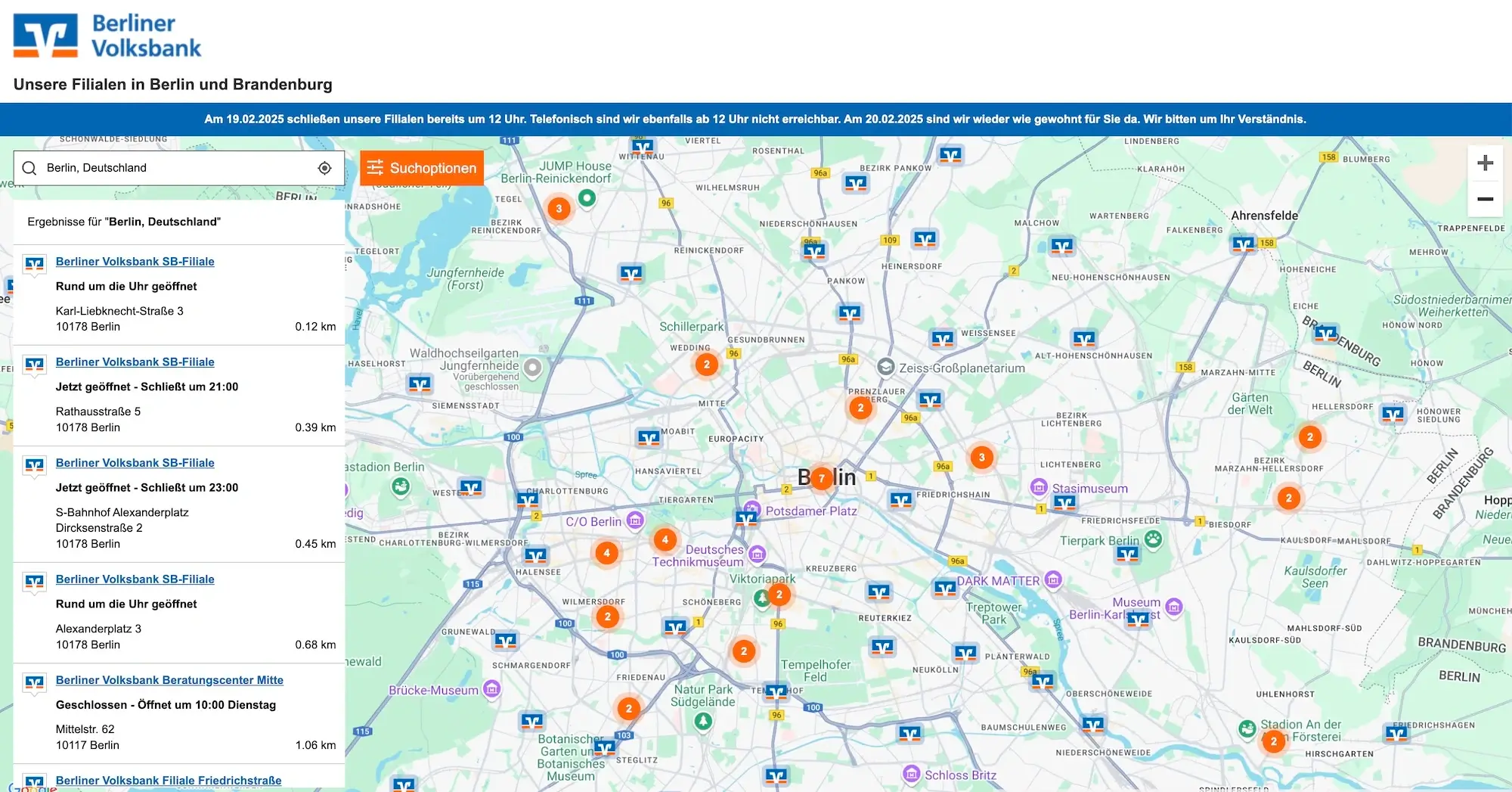Click C/O Berlin museum pin

tap(636, 520)
